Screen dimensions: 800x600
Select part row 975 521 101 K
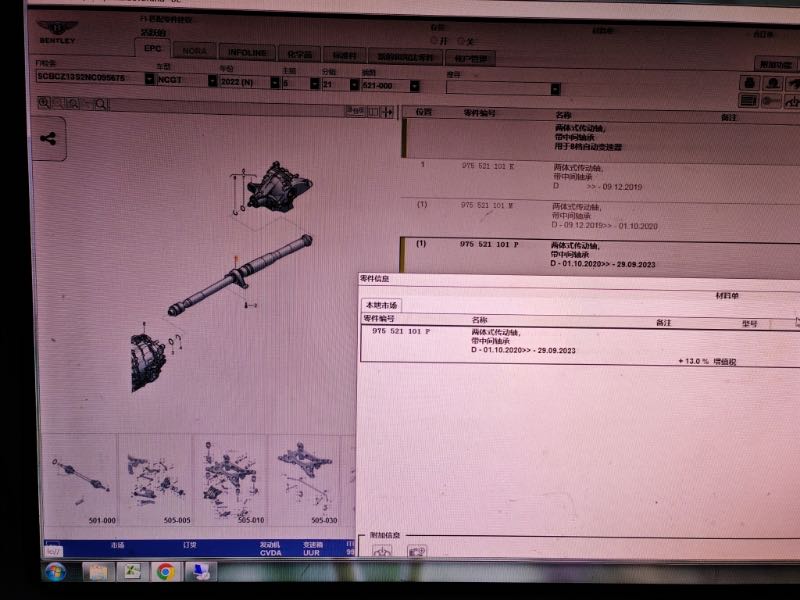488,164
